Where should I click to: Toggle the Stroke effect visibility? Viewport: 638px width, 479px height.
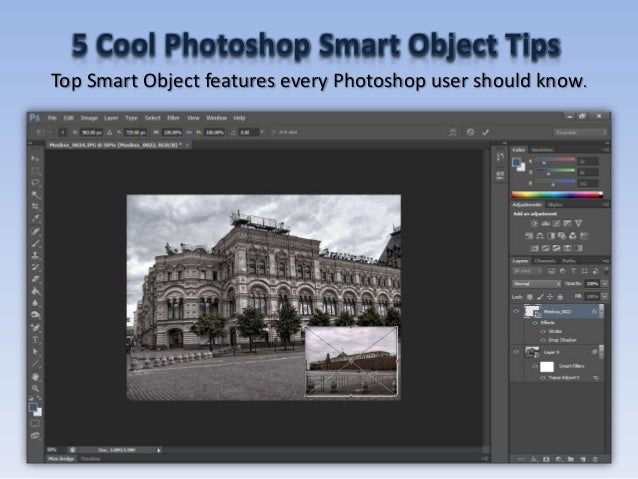[542, 331]
